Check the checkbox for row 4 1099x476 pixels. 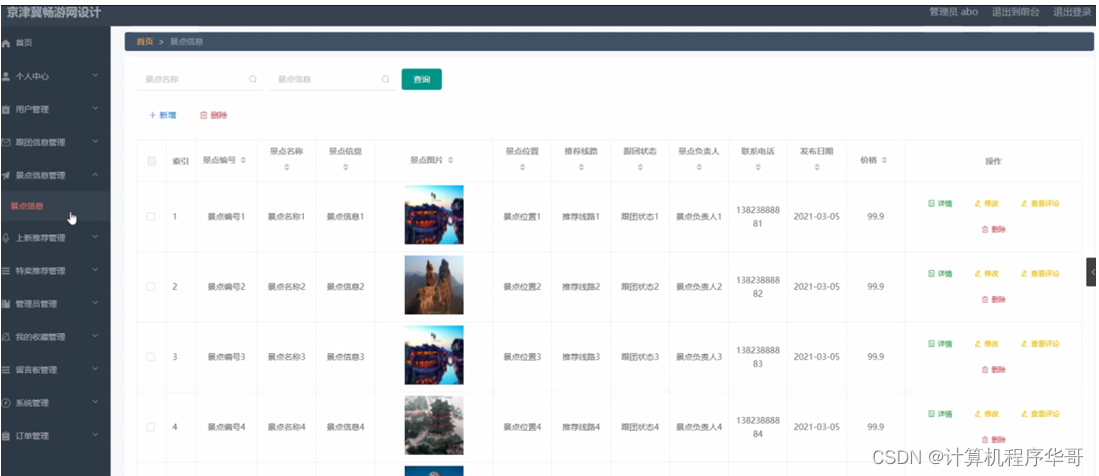point(151,427)
